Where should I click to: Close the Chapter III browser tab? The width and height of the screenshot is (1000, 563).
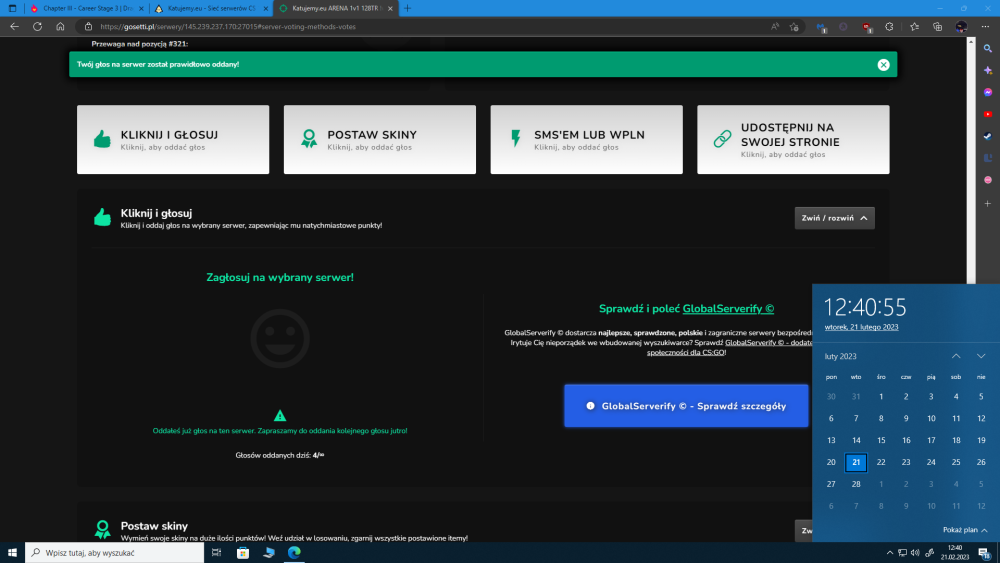pos(141,8)
